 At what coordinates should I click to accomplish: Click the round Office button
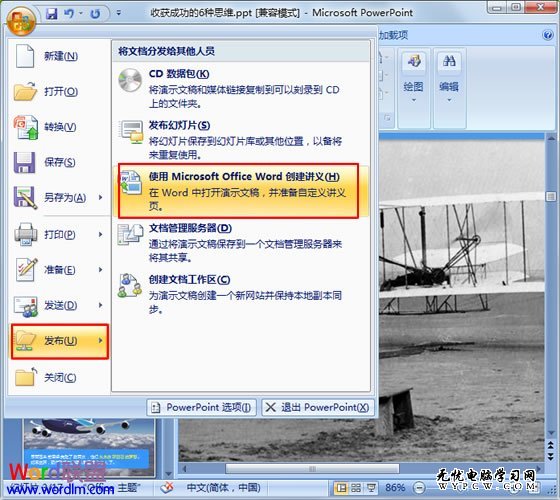(21, 20)
